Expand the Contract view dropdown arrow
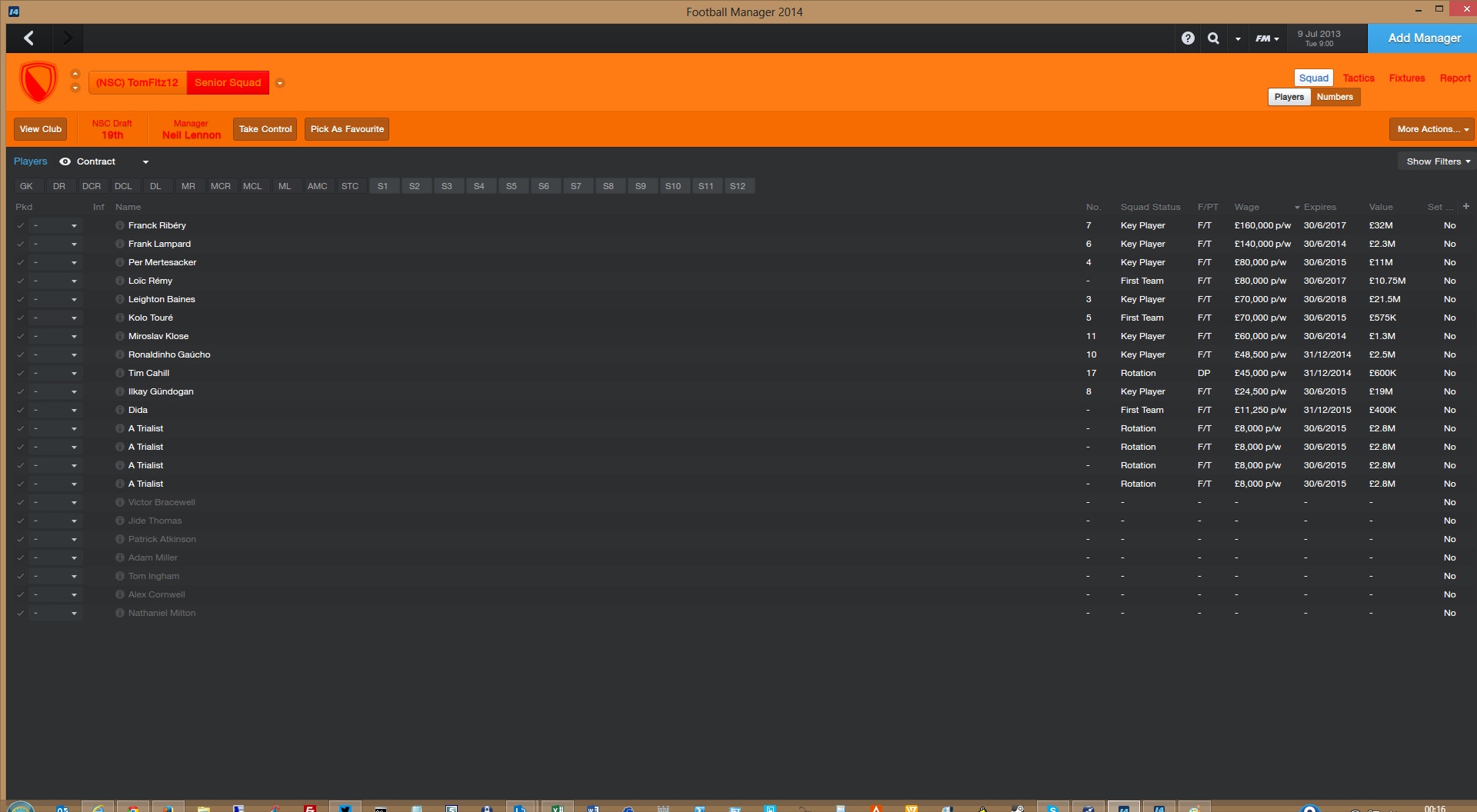Viewport: 1477px width, 812px height. (145, 161)
